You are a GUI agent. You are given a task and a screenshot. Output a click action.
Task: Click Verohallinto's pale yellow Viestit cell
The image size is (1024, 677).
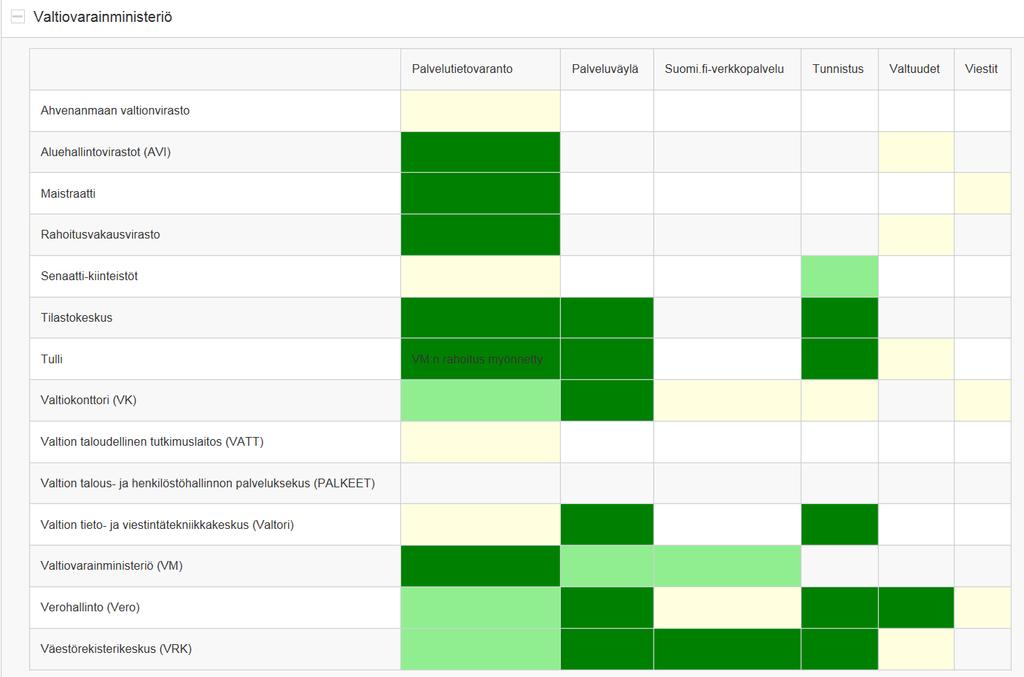(x=983, y=607)
